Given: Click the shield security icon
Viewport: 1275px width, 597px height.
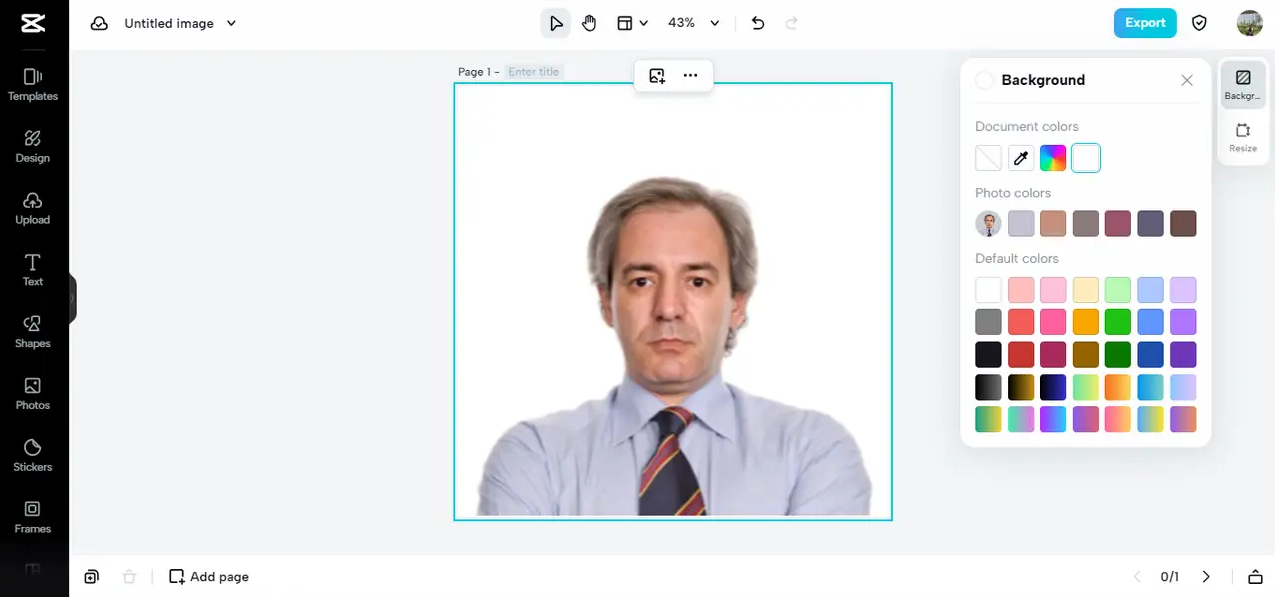Looking at the screenshot, I should [1199, 23].
